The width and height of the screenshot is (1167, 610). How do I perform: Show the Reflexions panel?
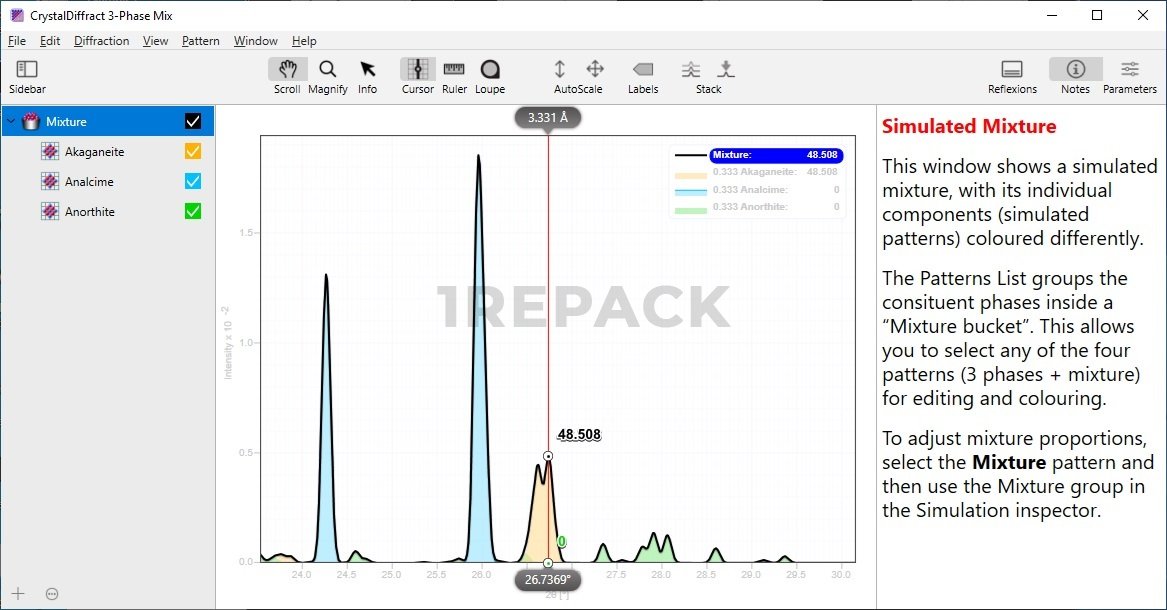click(1012, 70)
